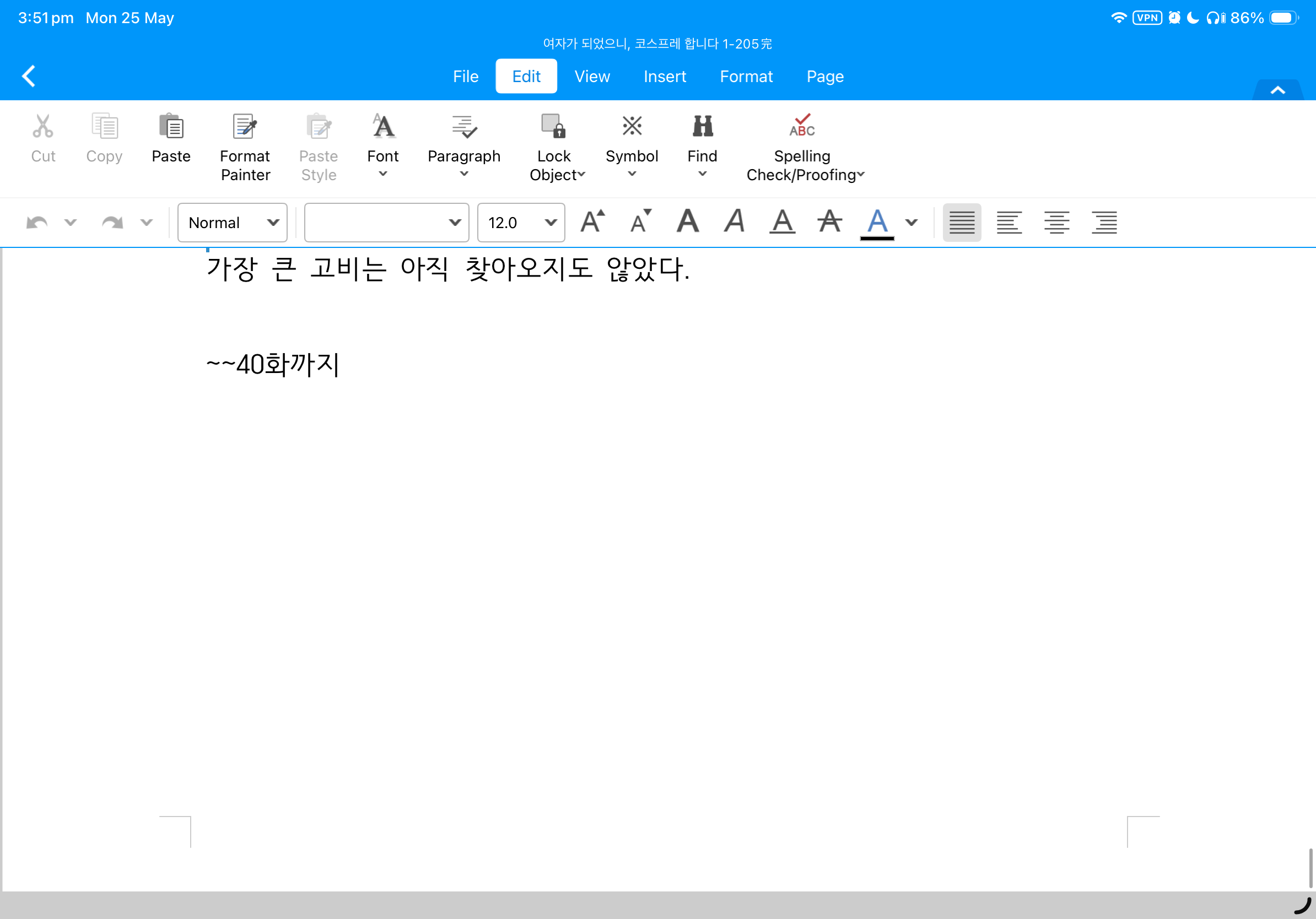Increase font size with the larger A
The height and width of the screenshot is (919, 1316).
pyautogui.click(x=592, y=221)
